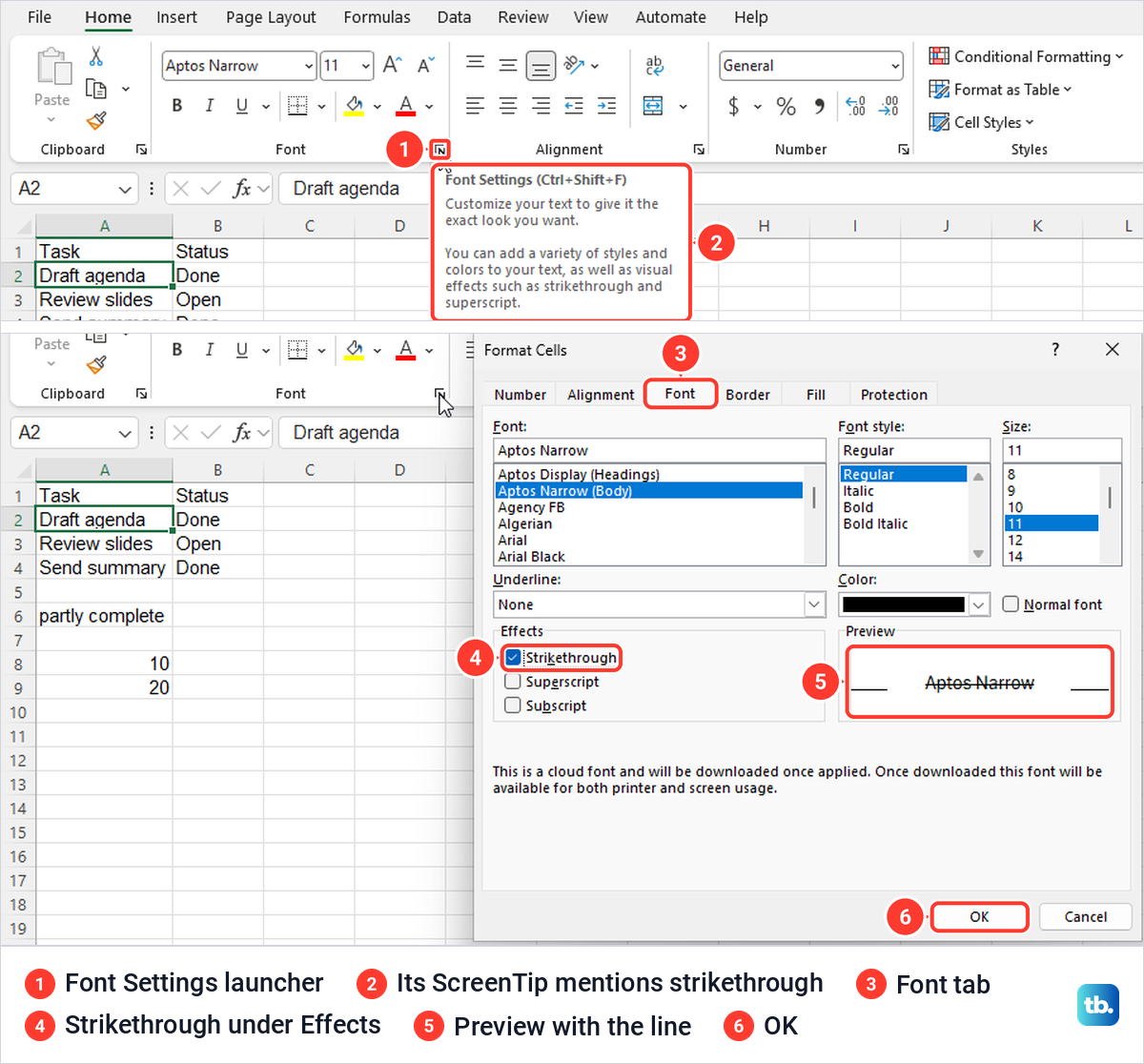1144x1064 pixels.
Task: Select cell containing 'partly complete'
Action: click(103, 616)
